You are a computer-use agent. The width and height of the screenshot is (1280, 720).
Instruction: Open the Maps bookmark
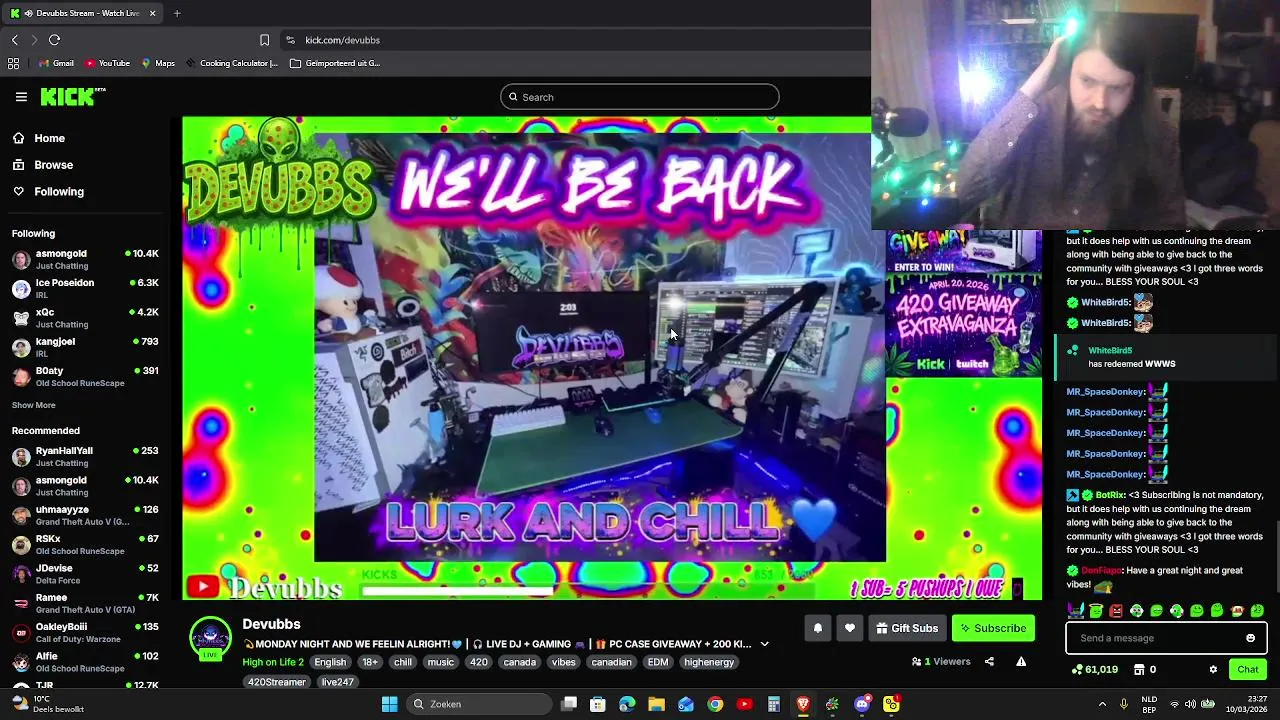158,63
